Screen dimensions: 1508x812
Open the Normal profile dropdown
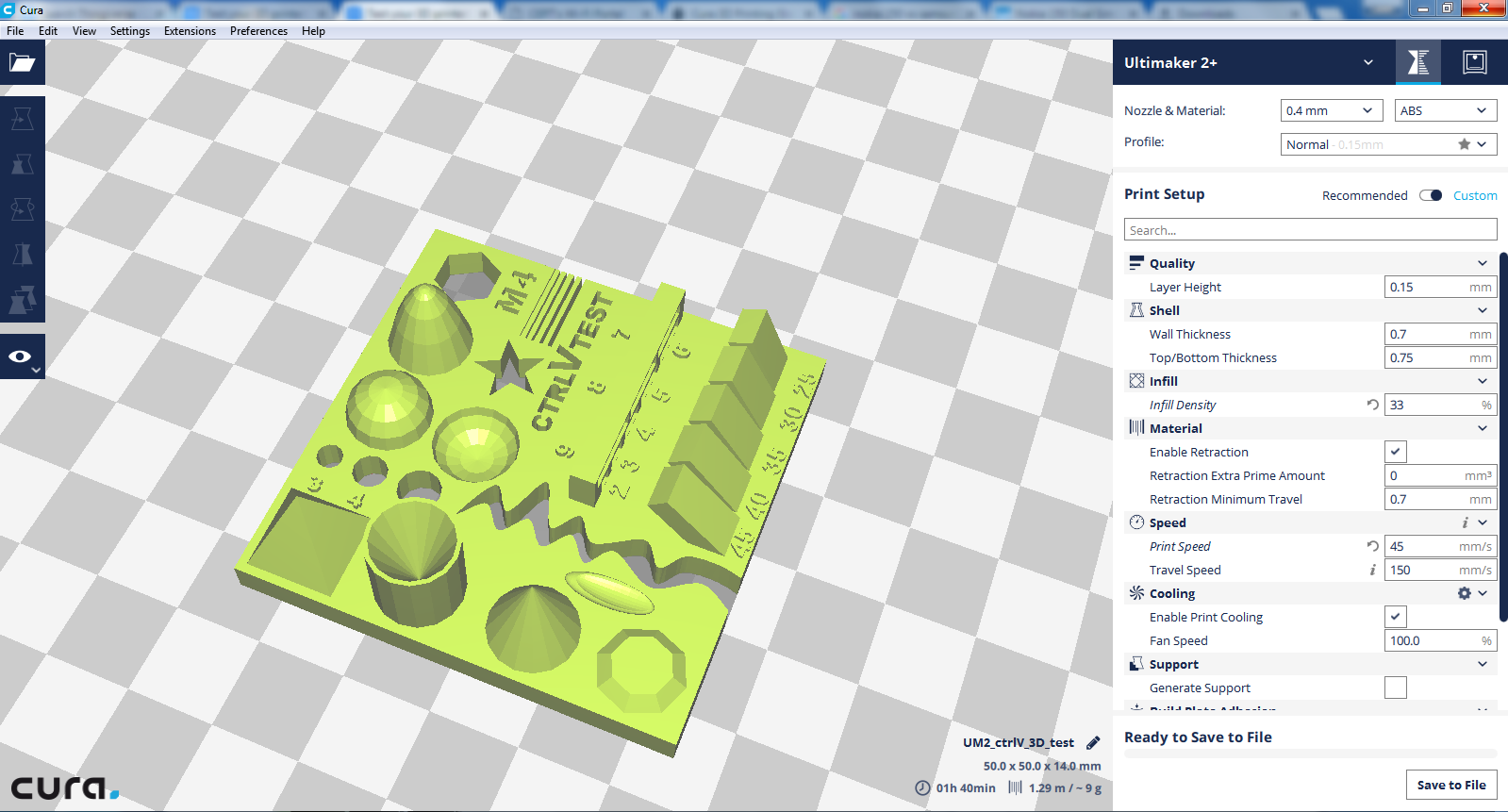tap(1389, 144)
